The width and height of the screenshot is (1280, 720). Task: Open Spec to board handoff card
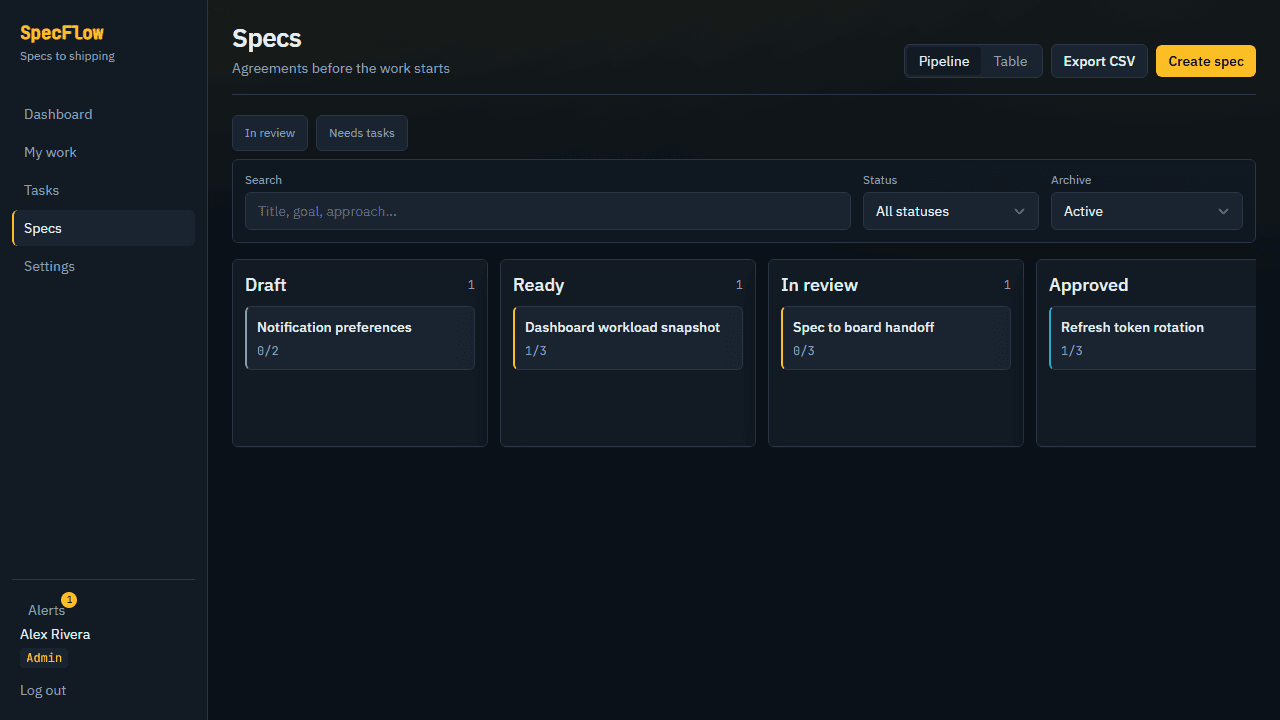click(896, 338)
